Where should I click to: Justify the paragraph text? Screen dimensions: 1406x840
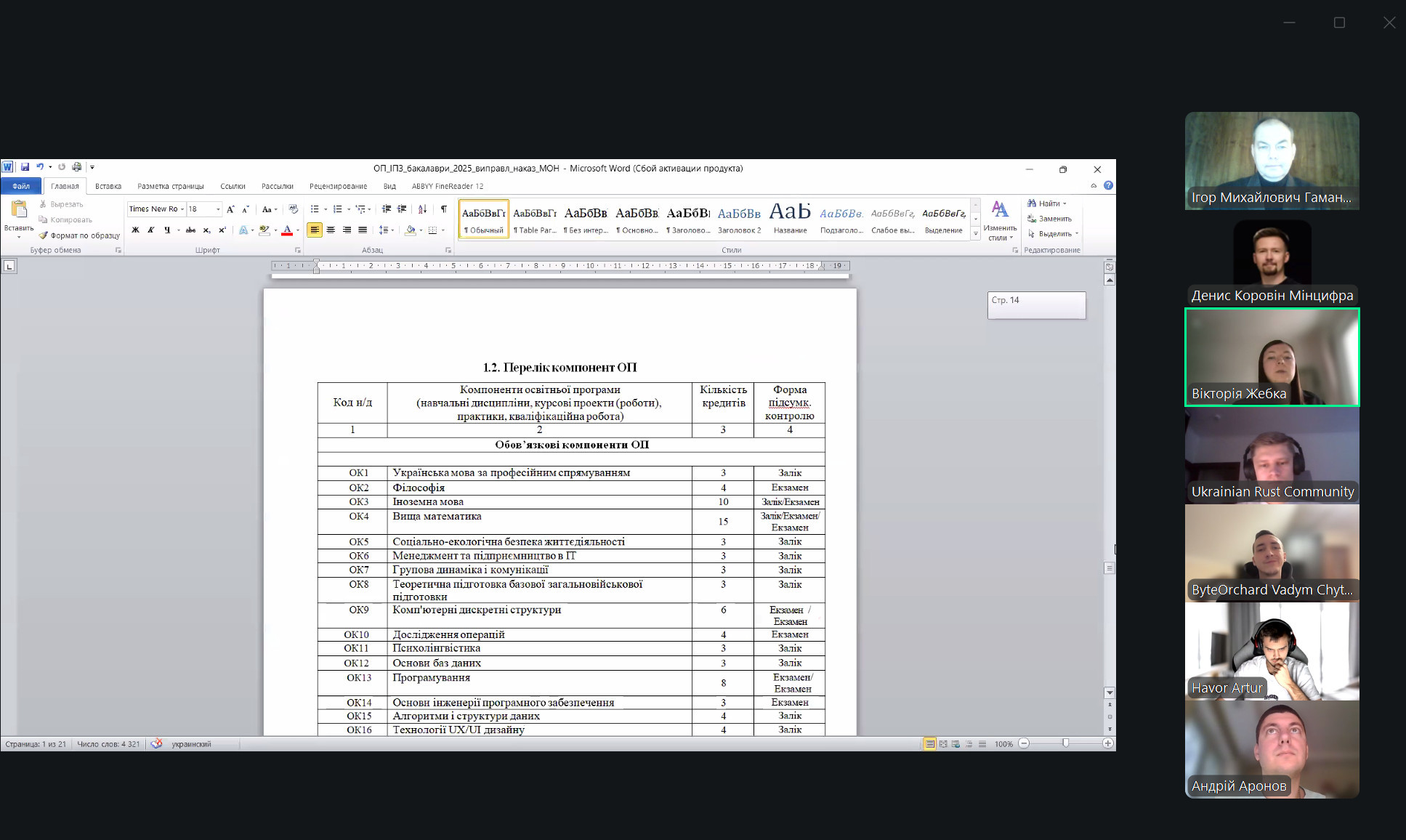point(363,230)
